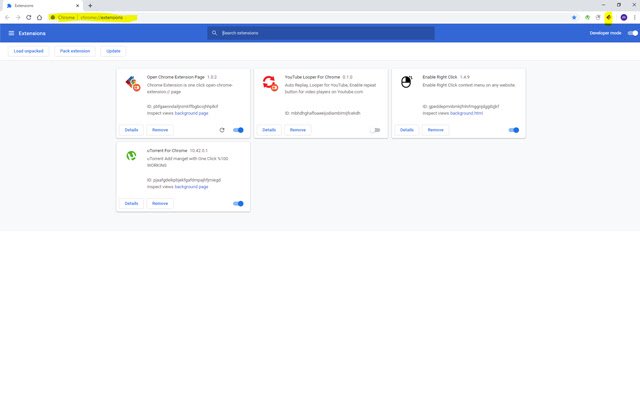Open Details for uTorrent For Chrome
640x400 pixels.
pyautogui.click(x=131, y=203)
